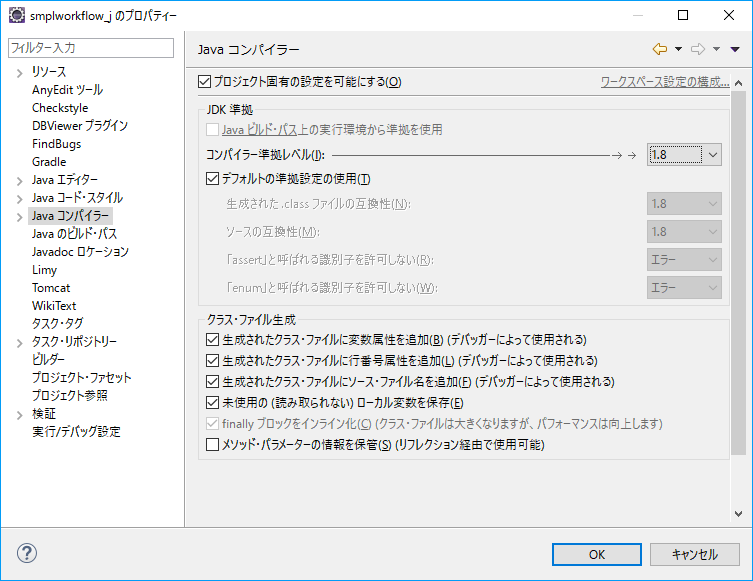Open ワークスペース設定の構成 link
The width and height of the screenshot is (753, 581).
665,82
